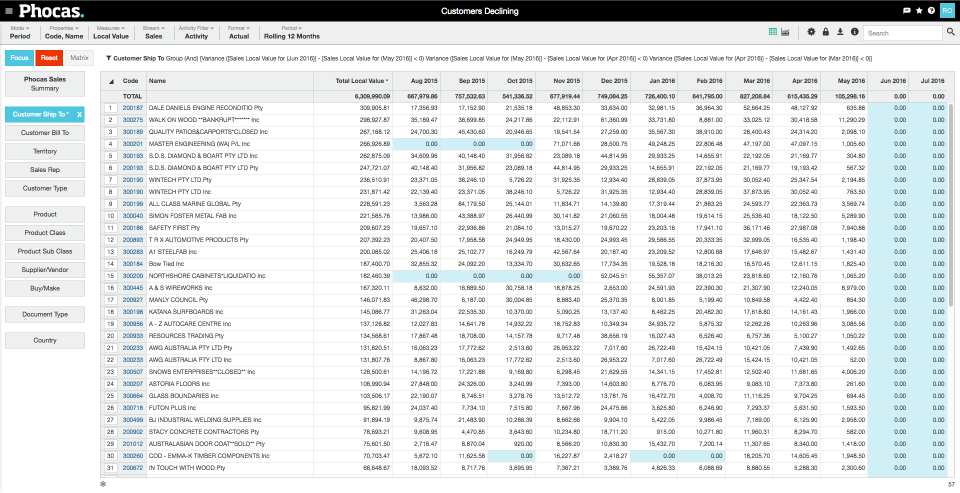
Task: Click the download export icon
Action: [840, 32]
